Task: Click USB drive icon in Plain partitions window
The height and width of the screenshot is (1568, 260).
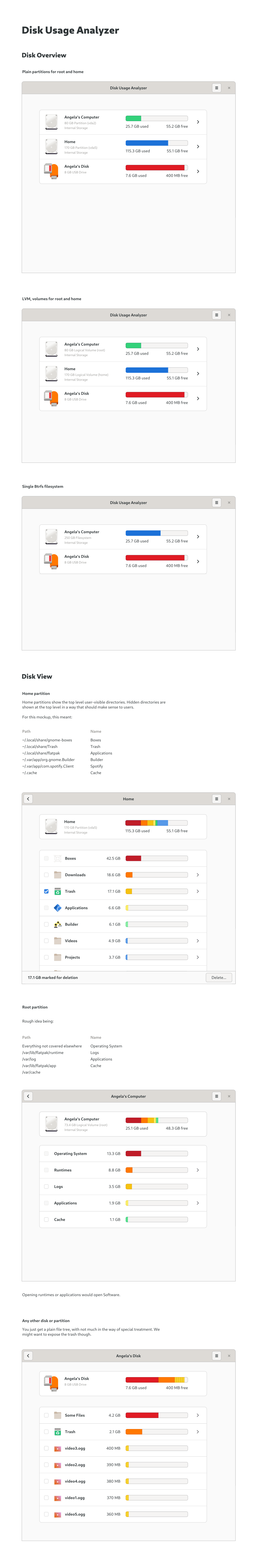Action: click(x=51, y=171)
